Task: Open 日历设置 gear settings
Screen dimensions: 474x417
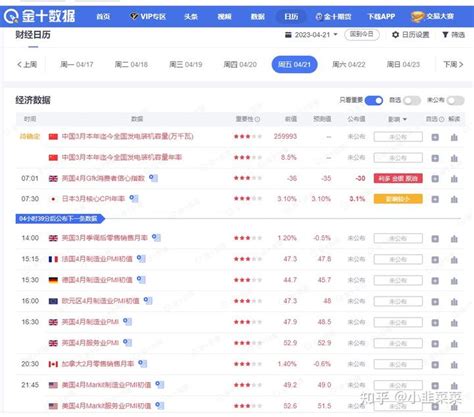Action: click(x=410, y=35)
